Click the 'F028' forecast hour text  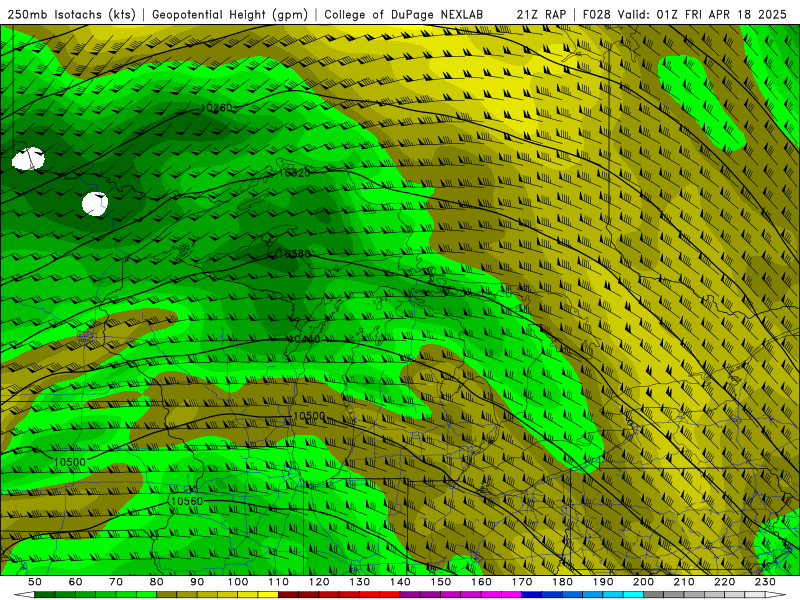click(596, 15)
